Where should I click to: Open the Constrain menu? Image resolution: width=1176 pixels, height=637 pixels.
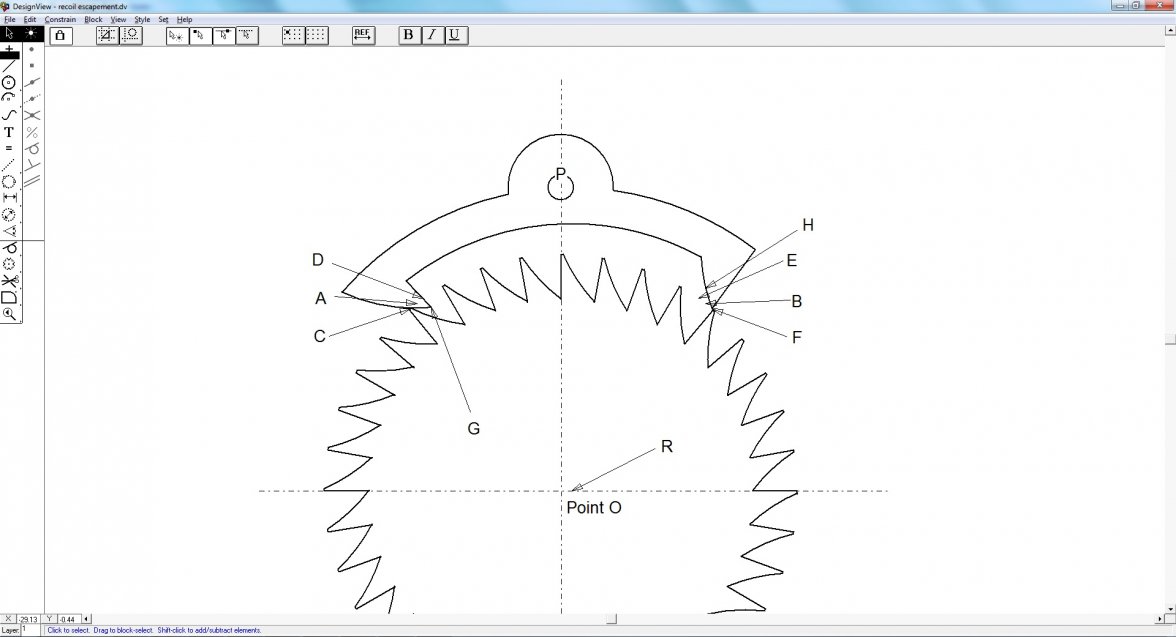[x=60, y=19]
